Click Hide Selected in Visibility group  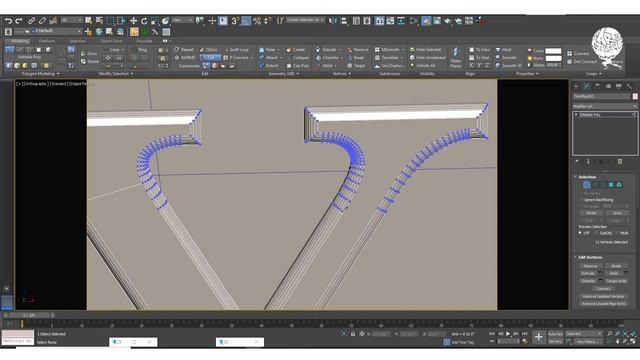pos(426,49)
